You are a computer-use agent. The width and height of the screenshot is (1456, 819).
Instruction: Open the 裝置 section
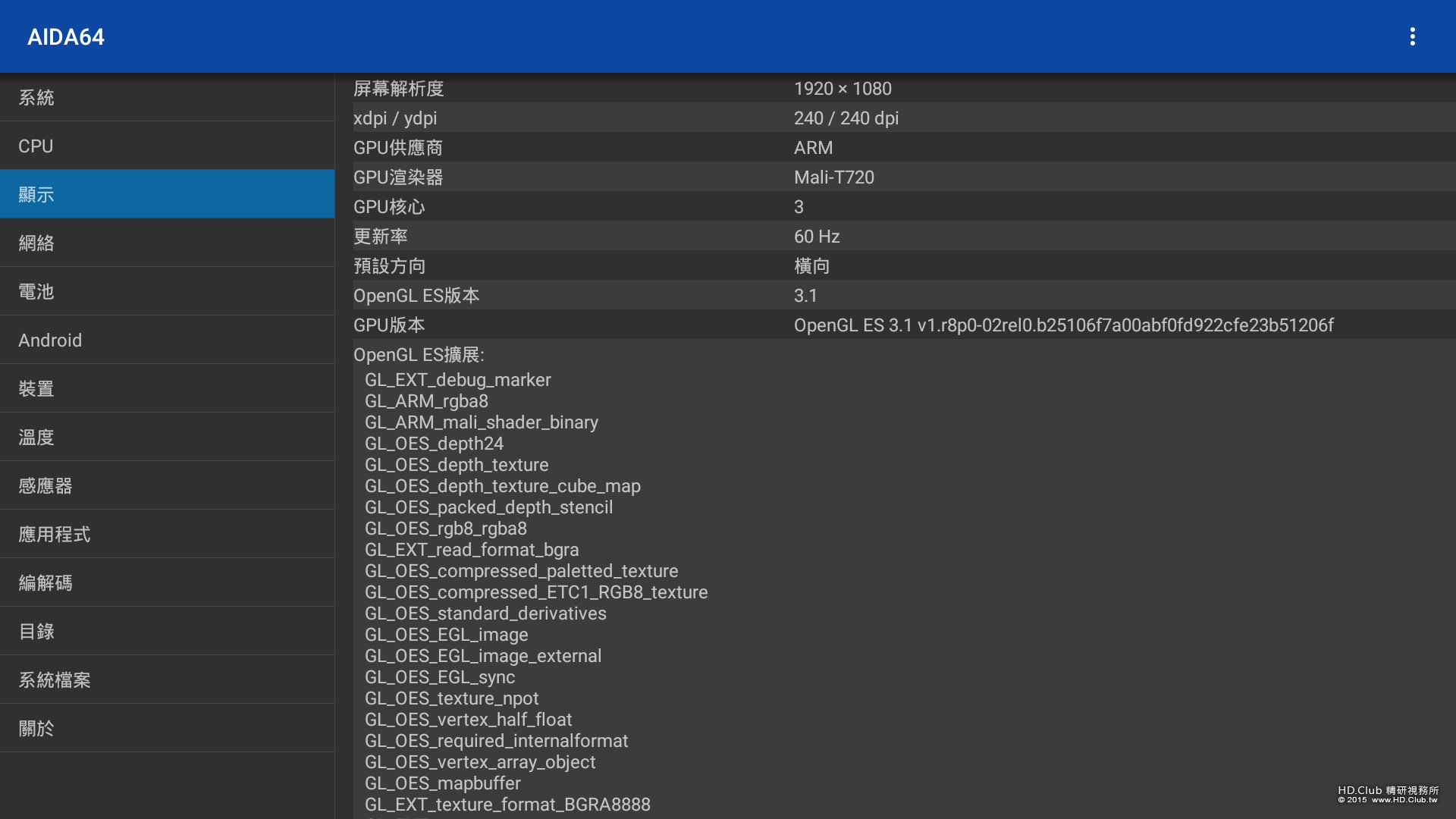pyautogui.click(x=167, y=388)
